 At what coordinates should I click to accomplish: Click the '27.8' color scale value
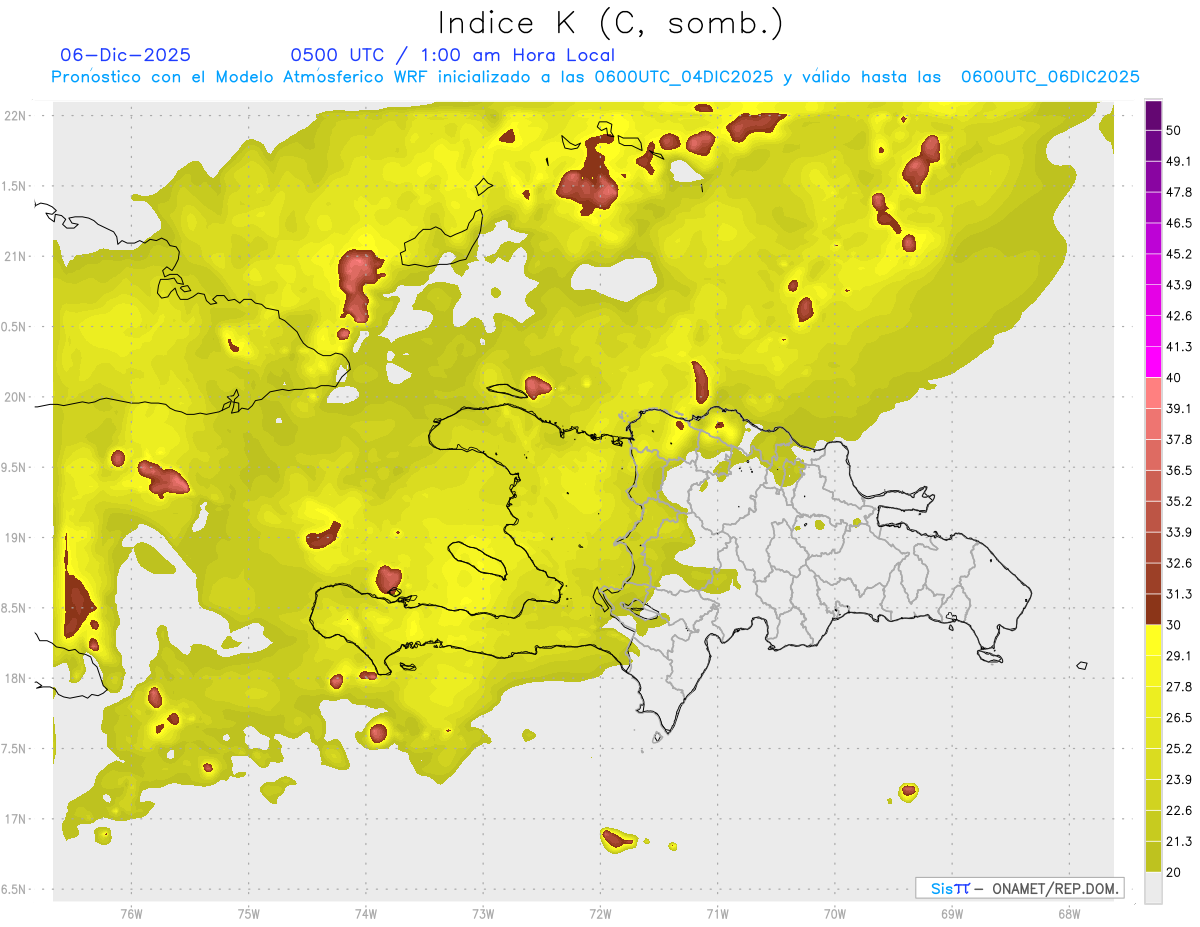(x=1178, y=687)
